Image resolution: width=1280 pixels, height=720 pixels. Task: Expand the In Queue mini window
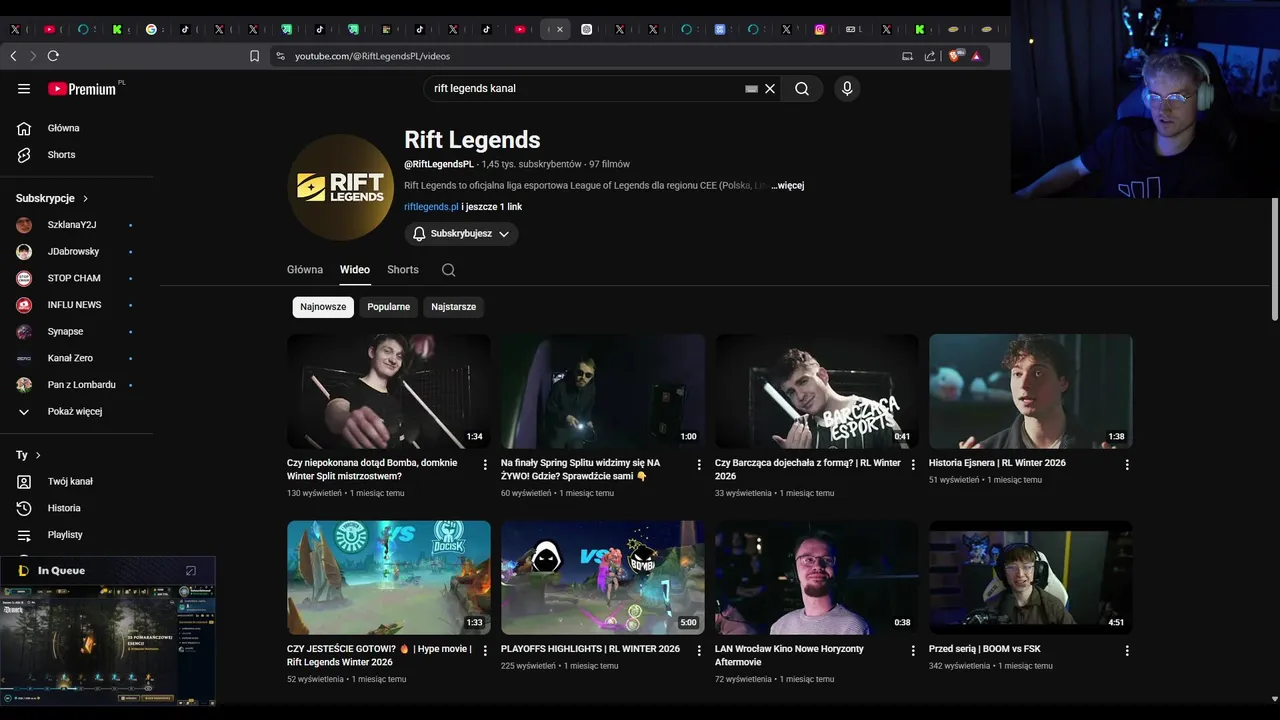(191, 571)
